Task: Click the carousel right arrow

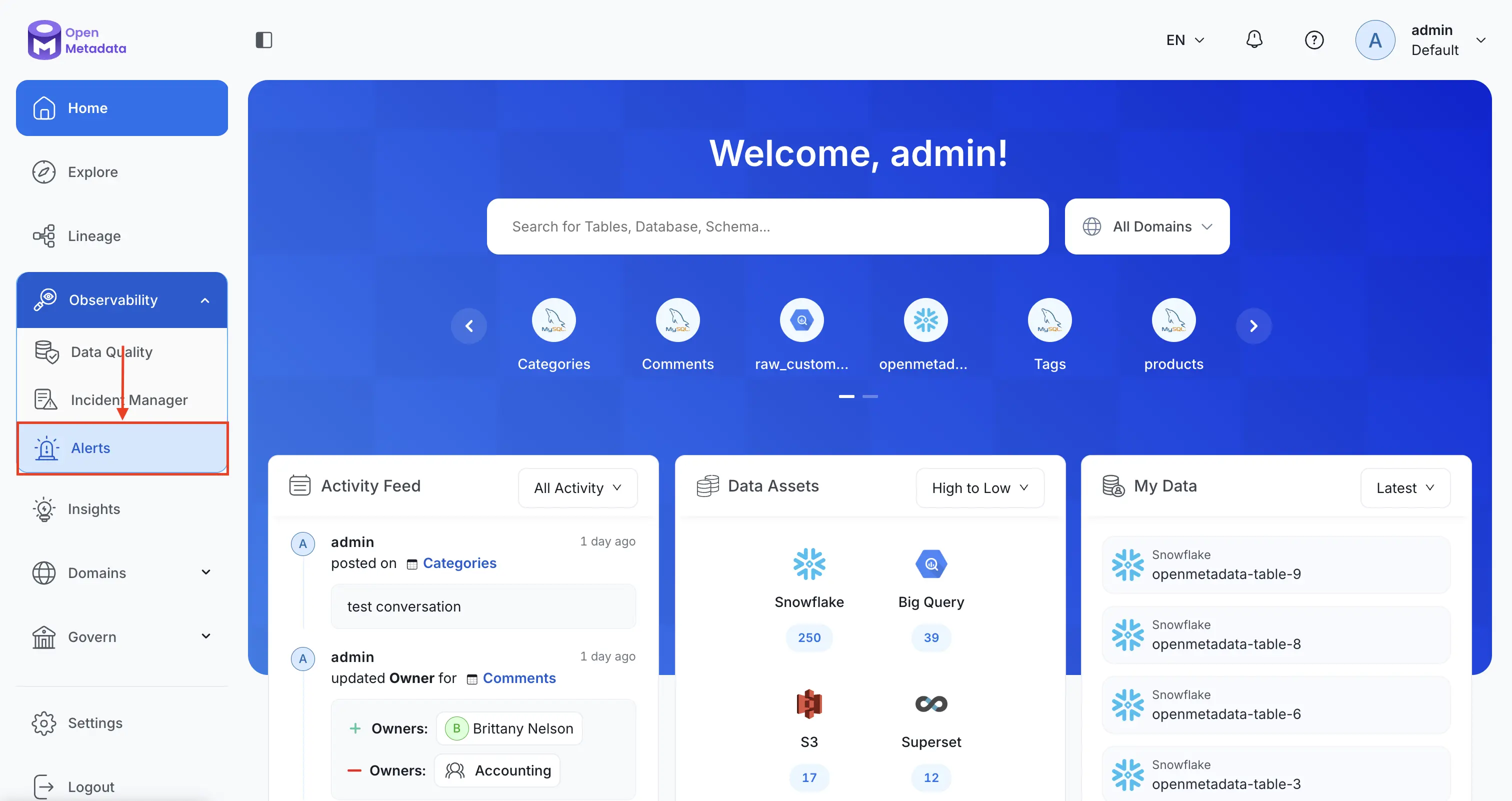Action: [x=1253, y=325]
